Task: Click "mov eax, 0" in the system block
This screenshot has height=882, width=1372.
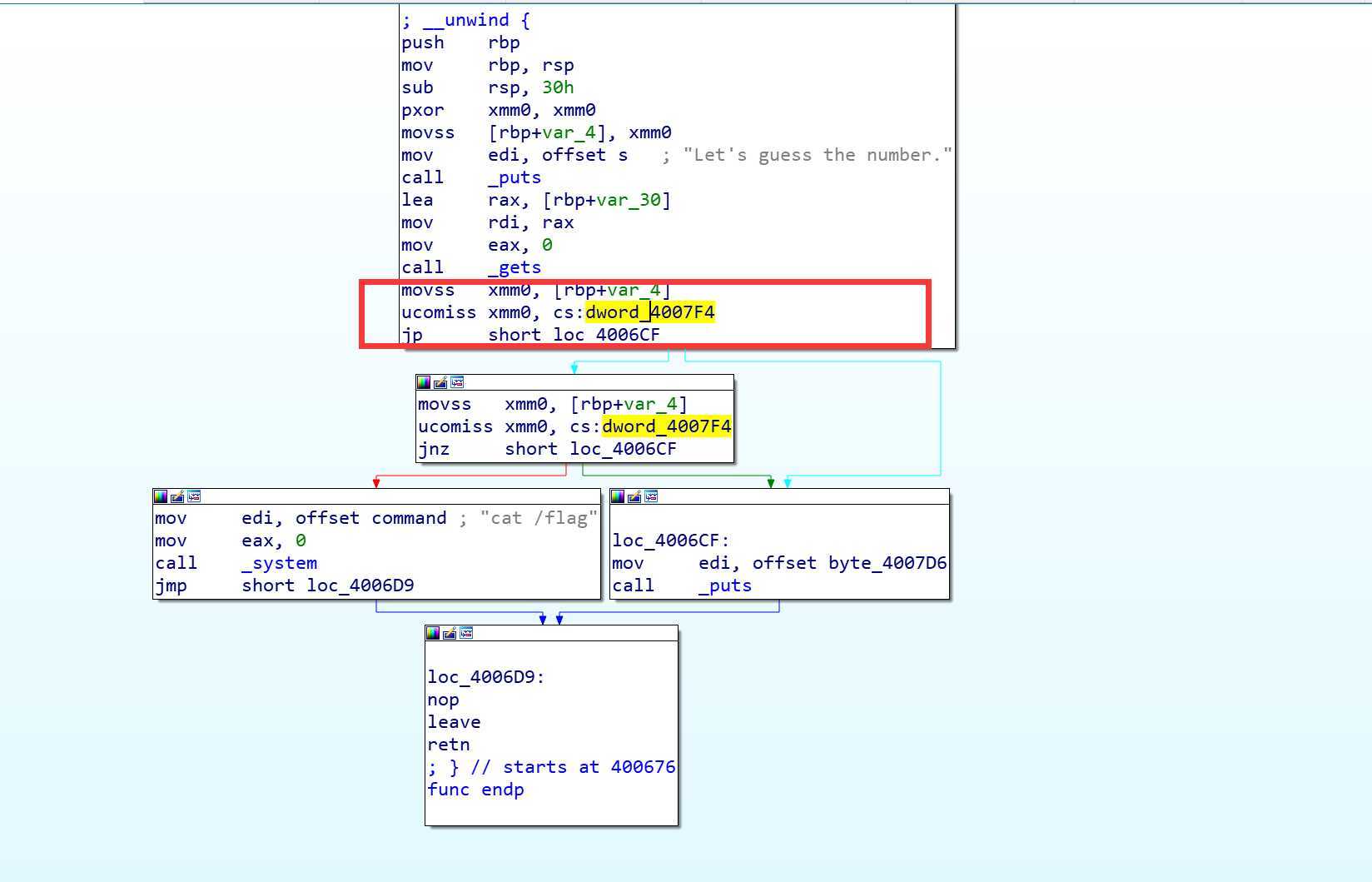Action: (230, 541)
